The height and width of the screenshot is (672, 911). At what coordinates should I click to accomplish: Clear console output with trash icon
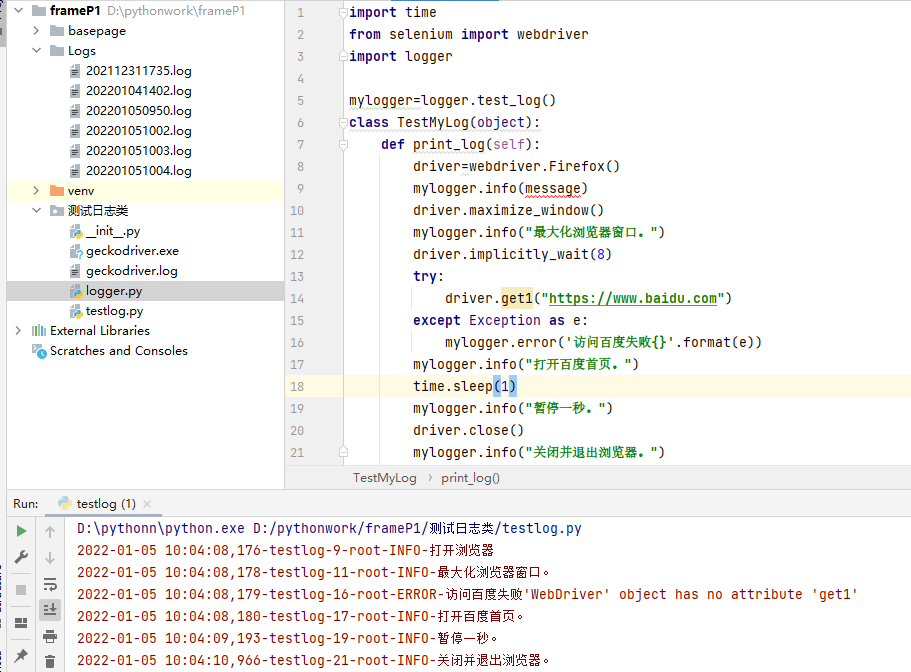[x=50, y=662]
